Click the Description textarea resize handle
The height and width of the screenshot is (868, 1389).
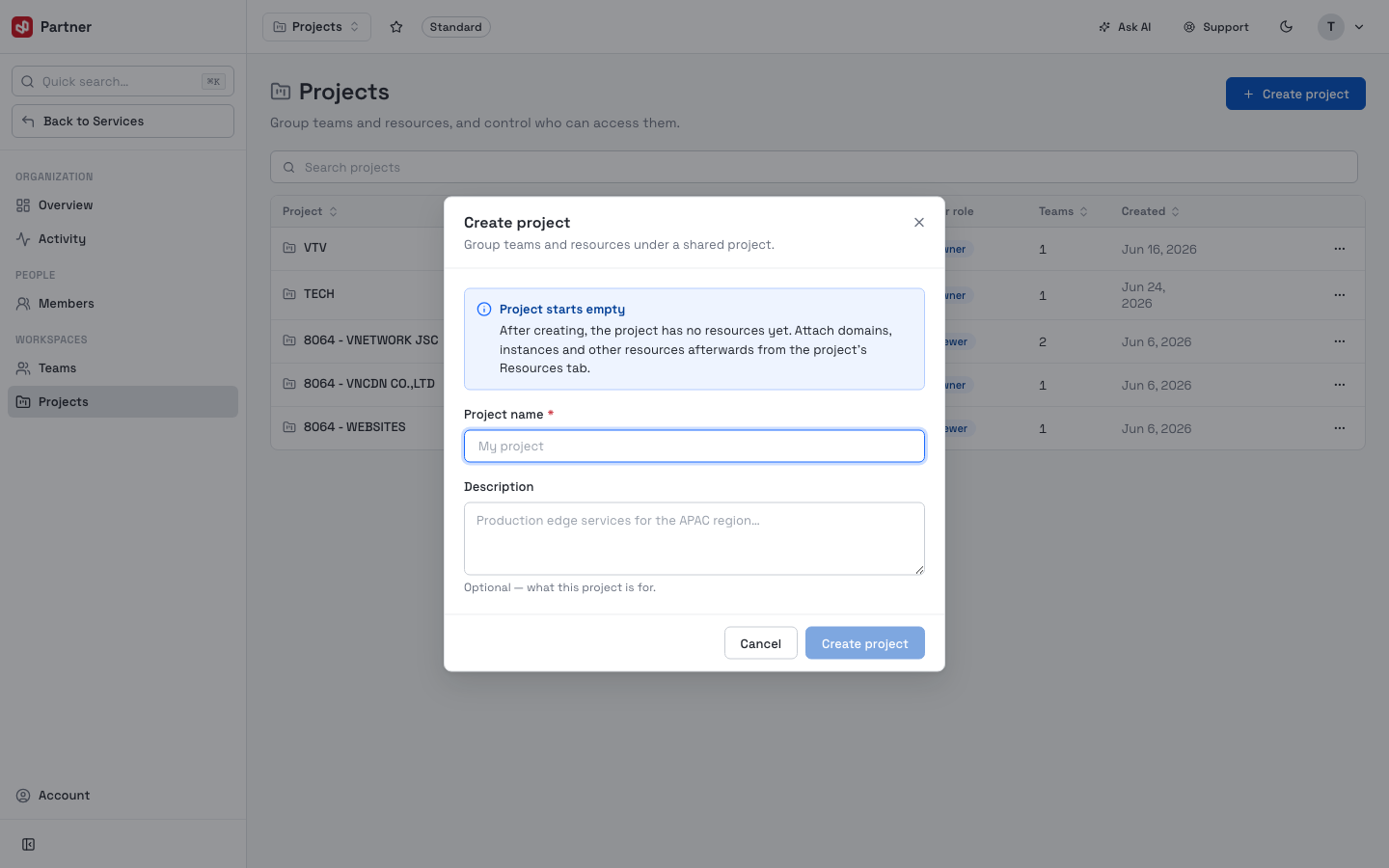point(919,570)
